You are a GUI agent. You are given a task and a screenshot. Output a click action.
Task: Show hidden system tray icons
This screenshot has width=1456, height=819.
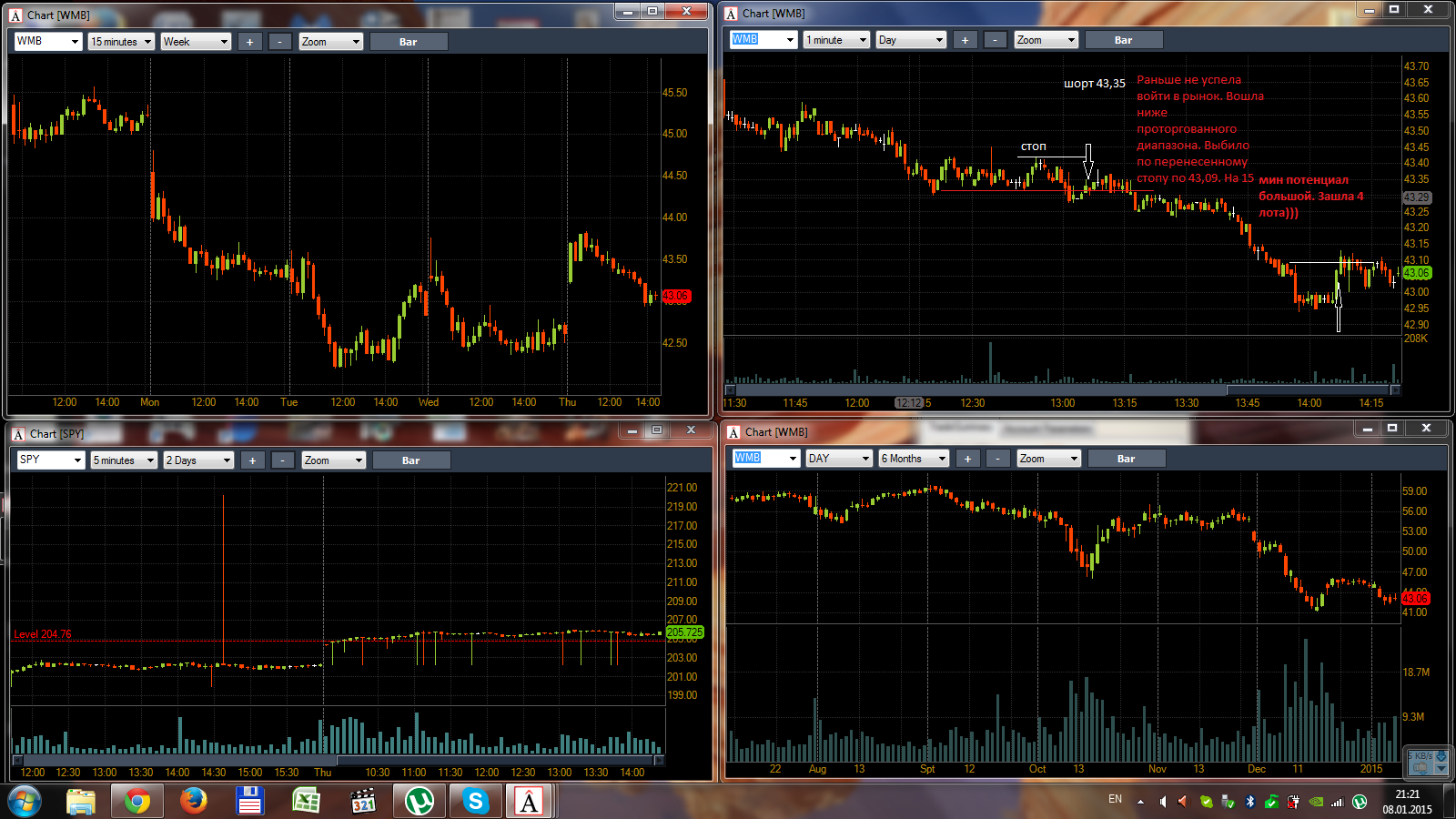[1140, 802]
